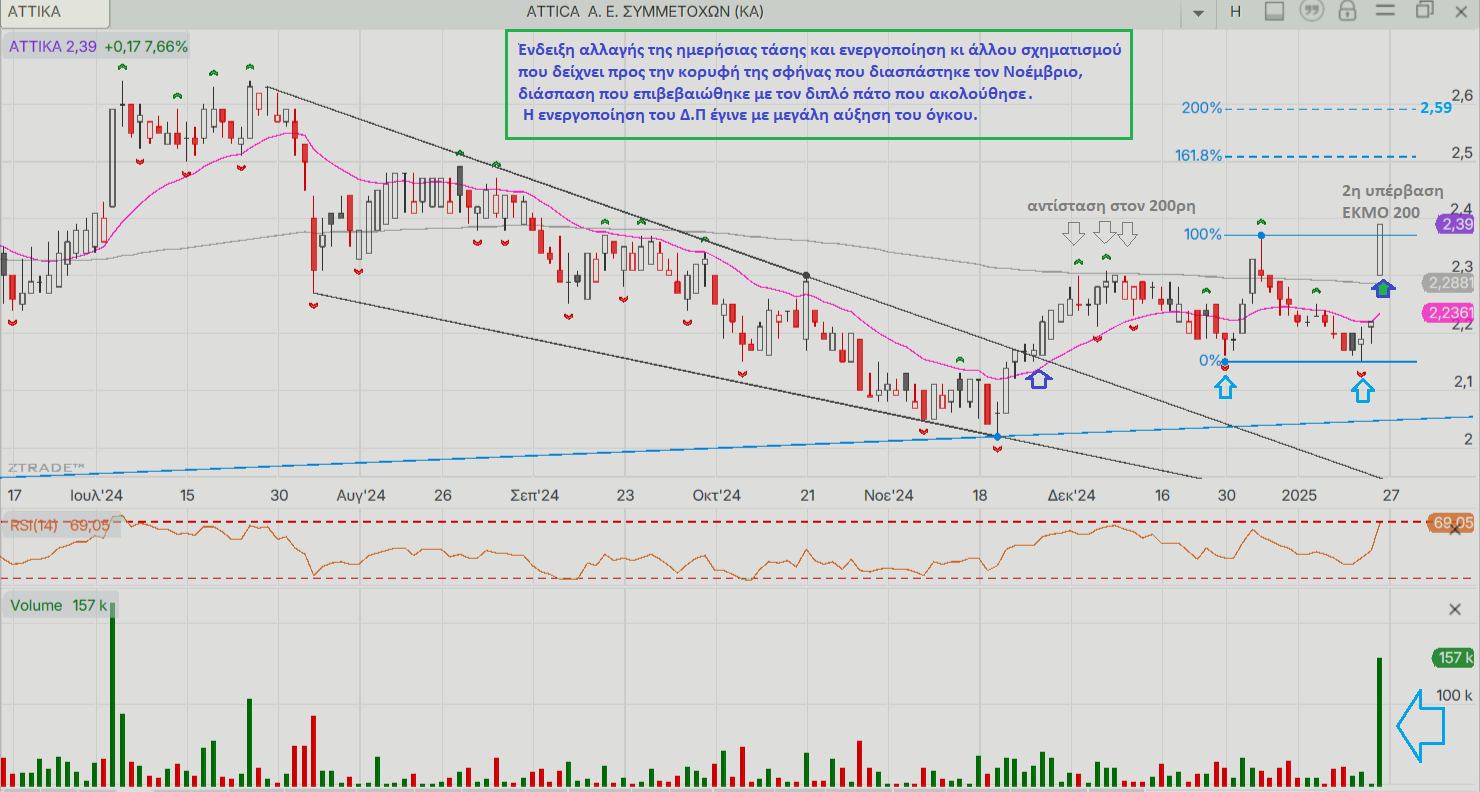Open the symbol list dropdown arrow
Image resolution: width=1480 pixels, height=792 pixels.
click(1198, 13)
